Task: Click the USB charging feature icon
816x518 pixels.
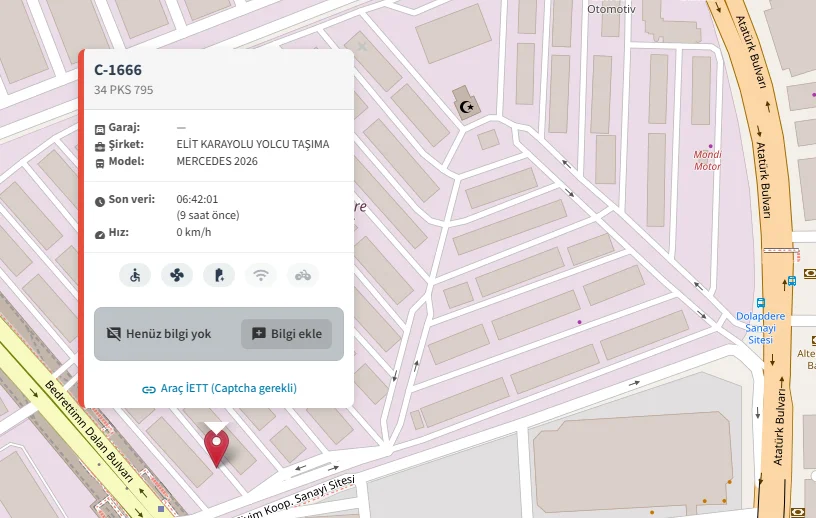Action: point(219,275)
